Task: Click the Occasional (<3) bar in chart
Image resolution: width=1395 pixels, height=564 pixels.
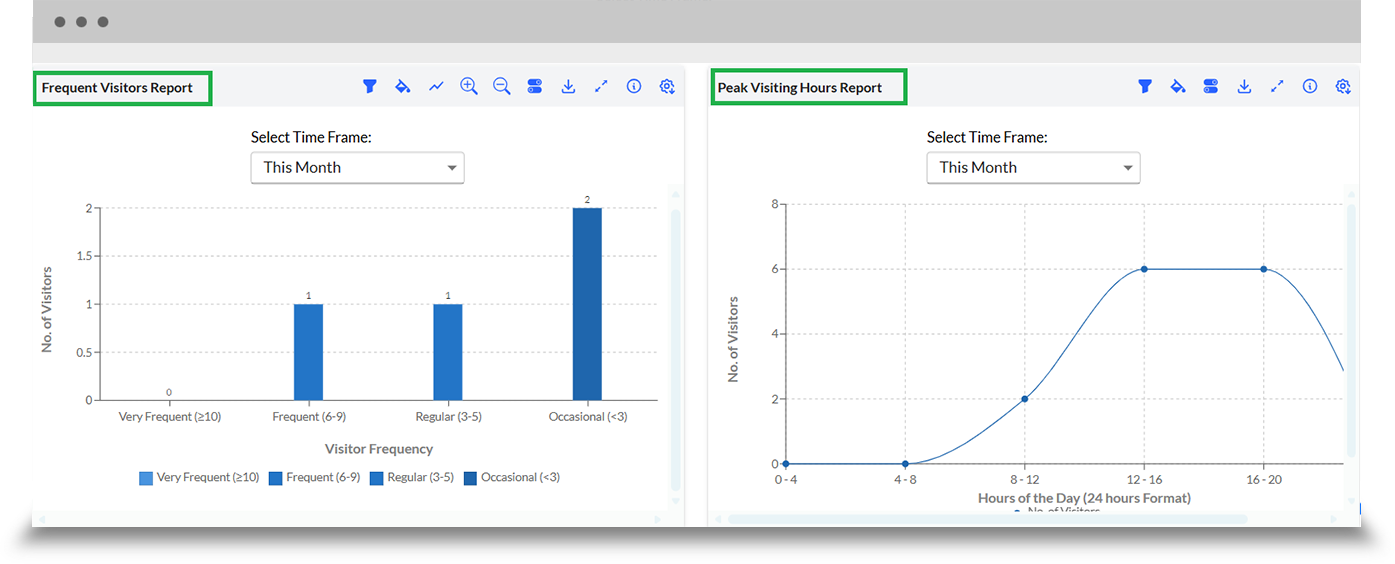Action: (x=587, y=304)
